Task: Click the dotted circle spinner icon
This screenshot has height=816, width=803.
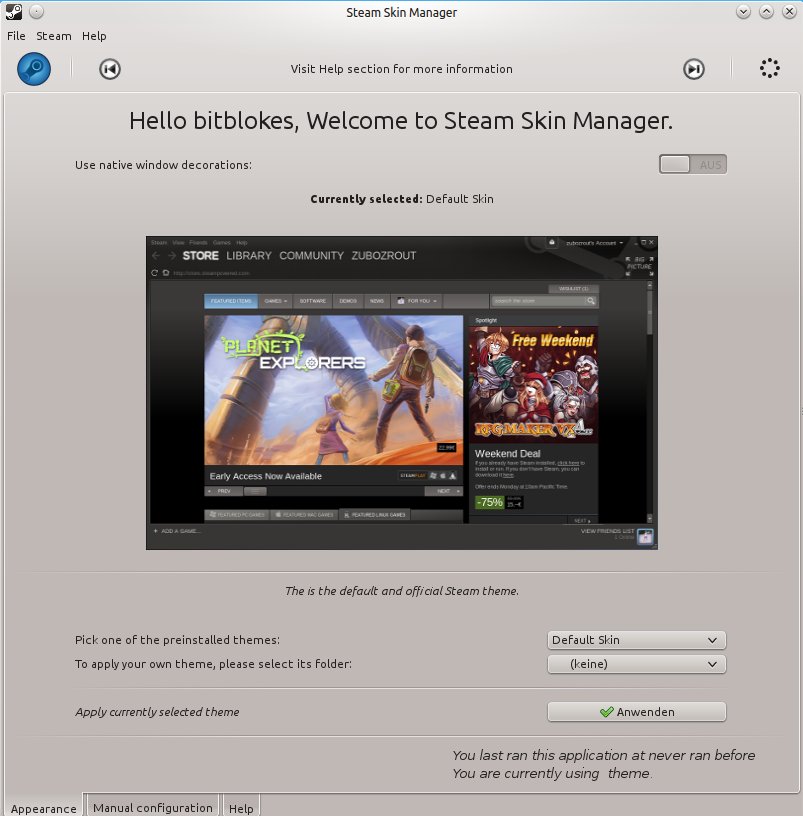Action: [x=769, y=68]
